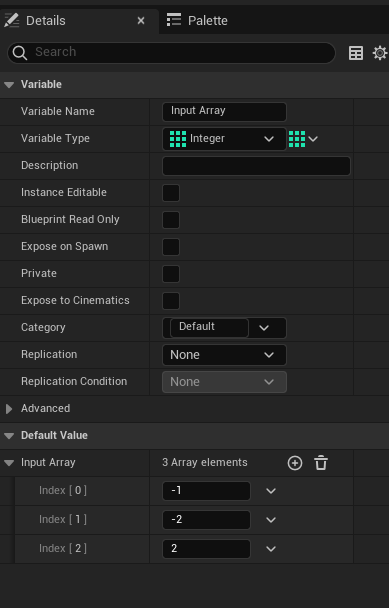The image size is (389, 608).
Task: Open Index 2 element options chevron
Action: coord(271,549)
